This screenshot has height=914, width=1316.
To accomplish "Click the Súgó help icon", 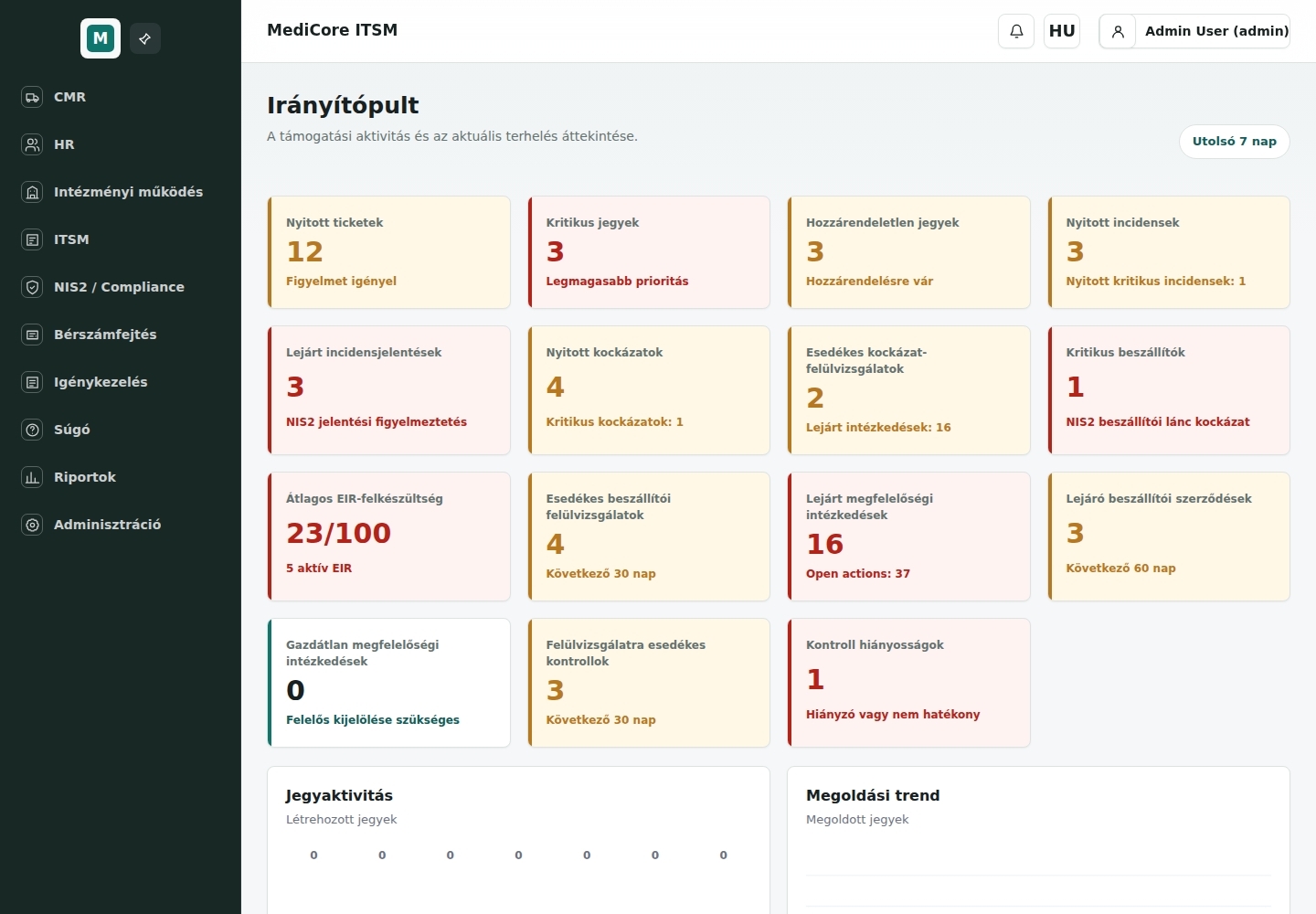I will [x=32, y=430].
